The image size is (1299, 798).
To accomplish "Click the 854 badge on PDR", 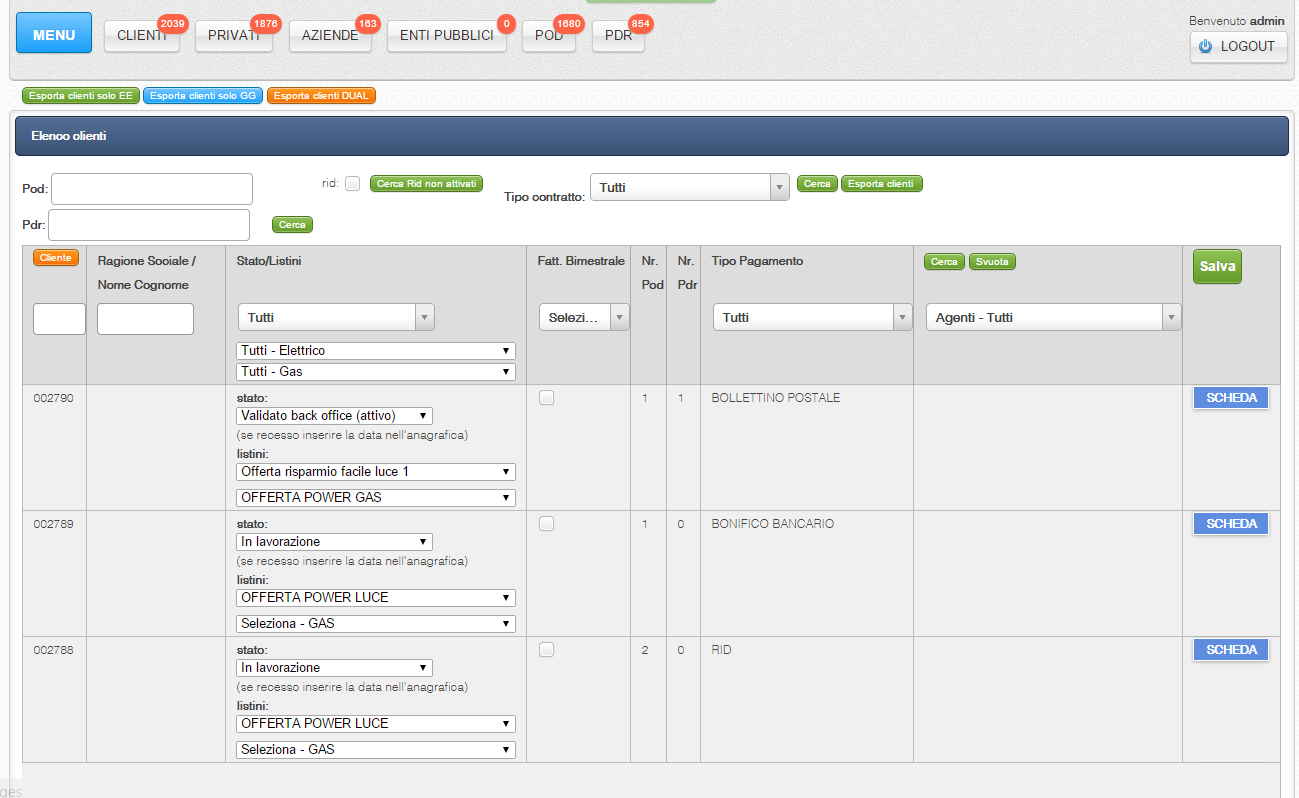I will [639, 23].
